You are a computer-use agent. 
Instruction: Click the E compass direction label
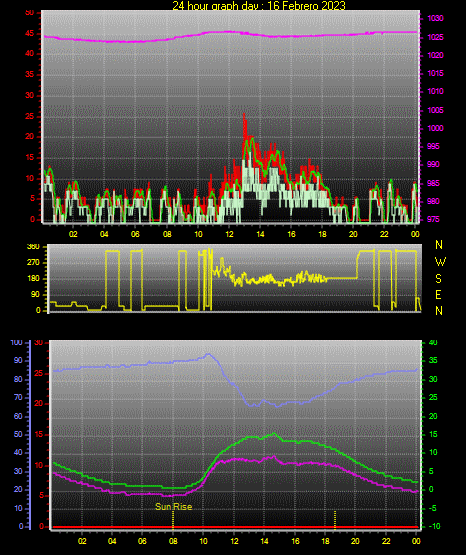438,294
